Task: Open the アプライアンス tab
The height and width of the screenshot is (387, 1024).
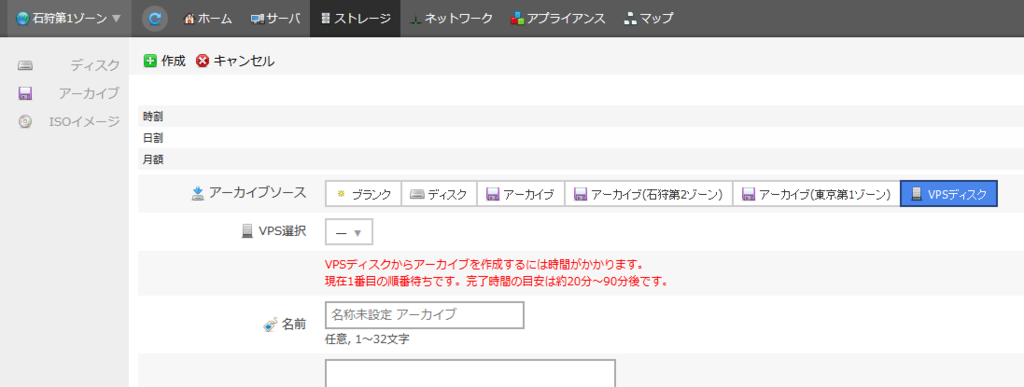Action: pos(558,18)
